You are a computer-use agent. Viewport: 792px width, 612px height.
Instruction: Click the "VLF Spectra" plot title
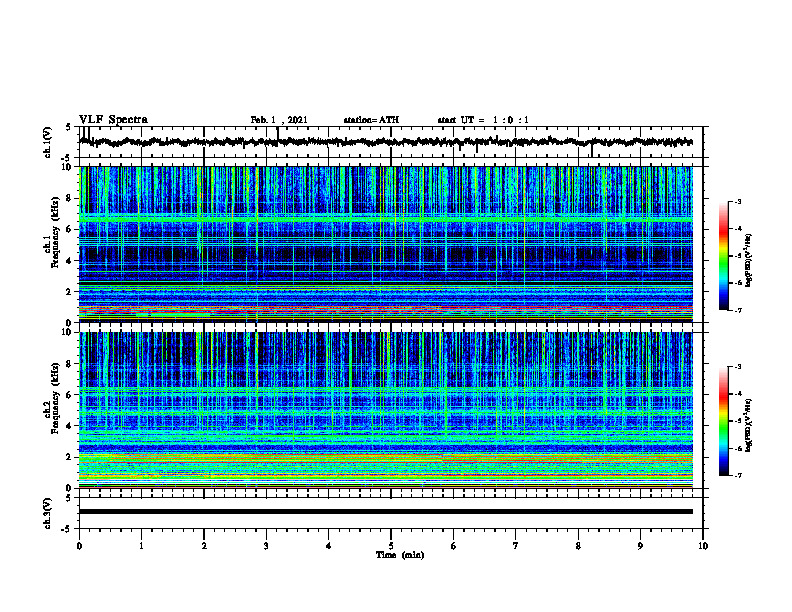point(113,120)
